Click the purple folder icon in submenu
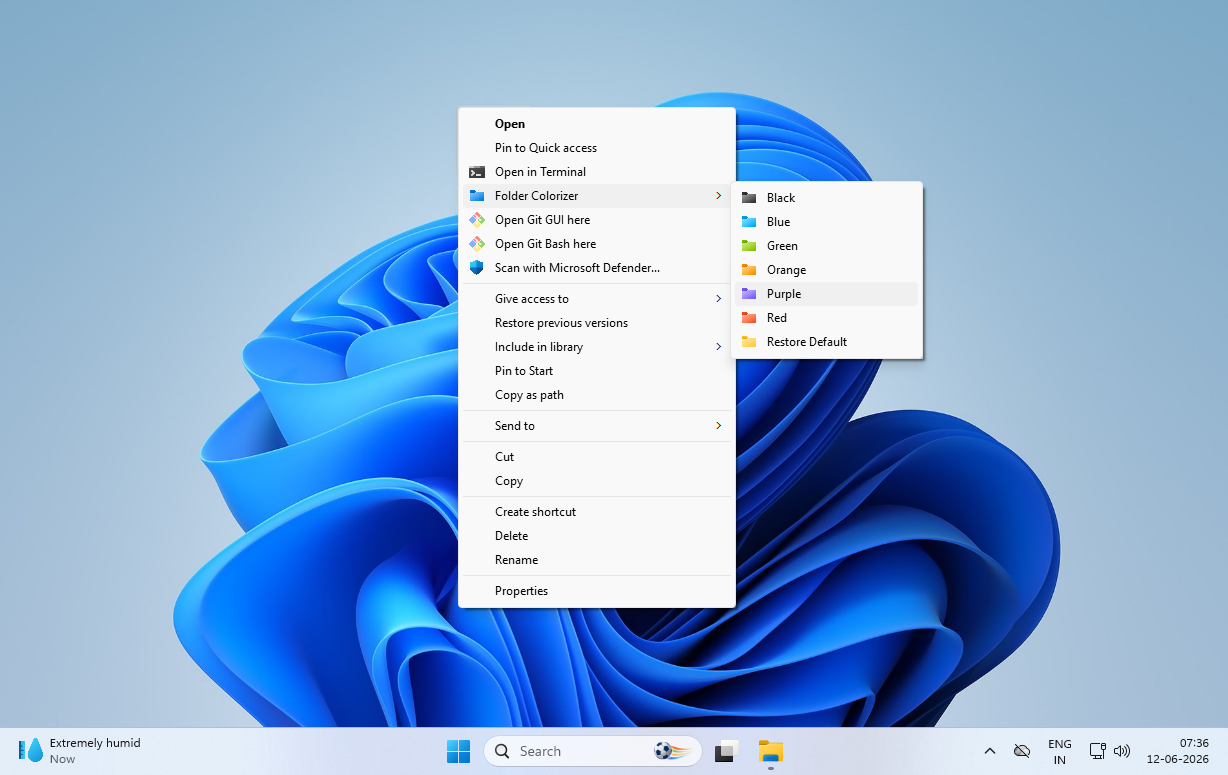This screenshot has width=1228, height=775. pyautogui.click(x=749, y=294)
